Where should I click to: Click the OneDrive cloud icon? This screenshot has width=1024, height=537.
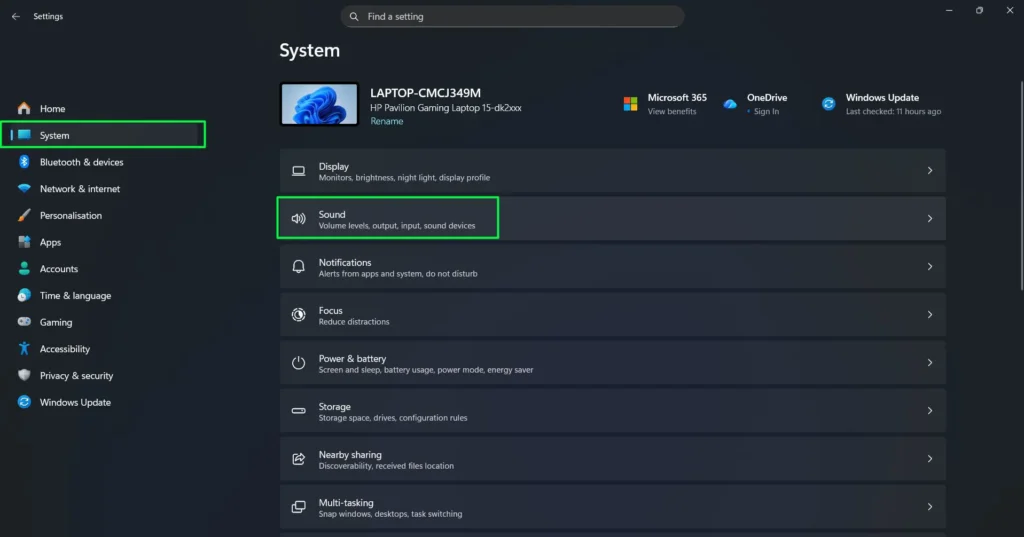pyautogui.click(x=730, y=104)
